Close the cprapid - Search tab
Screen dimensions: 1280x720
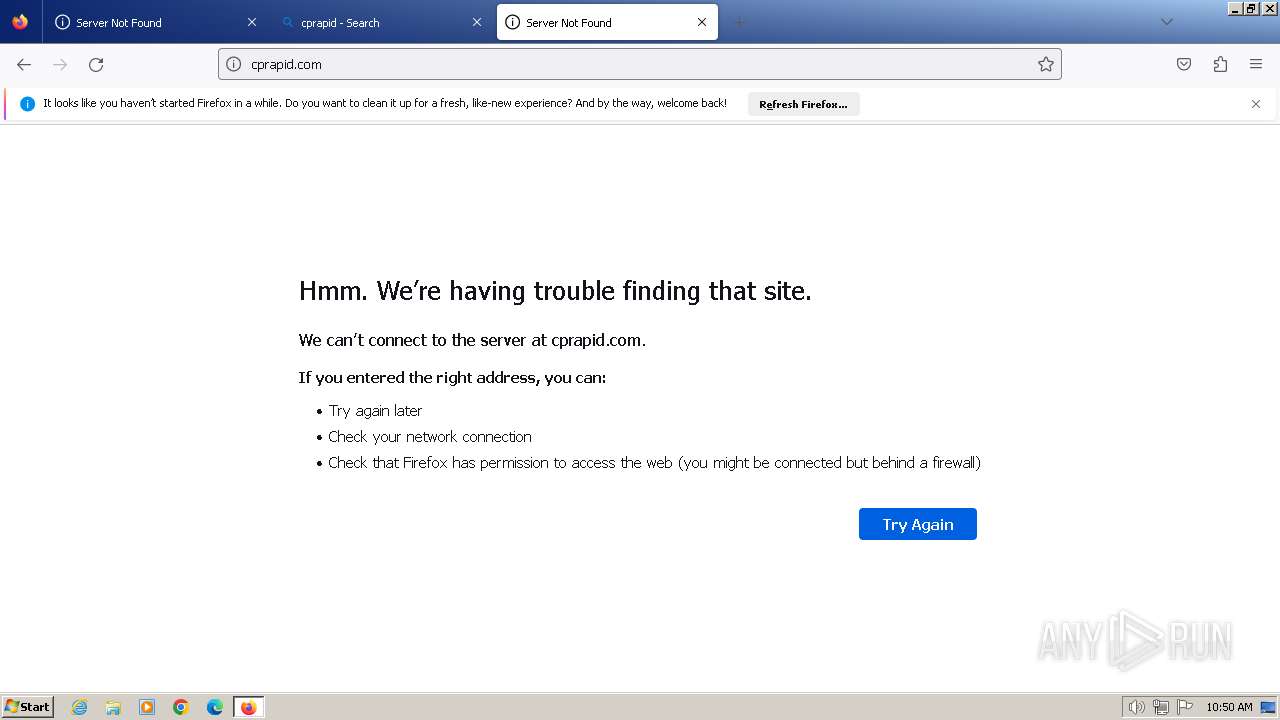click(477, 22)
